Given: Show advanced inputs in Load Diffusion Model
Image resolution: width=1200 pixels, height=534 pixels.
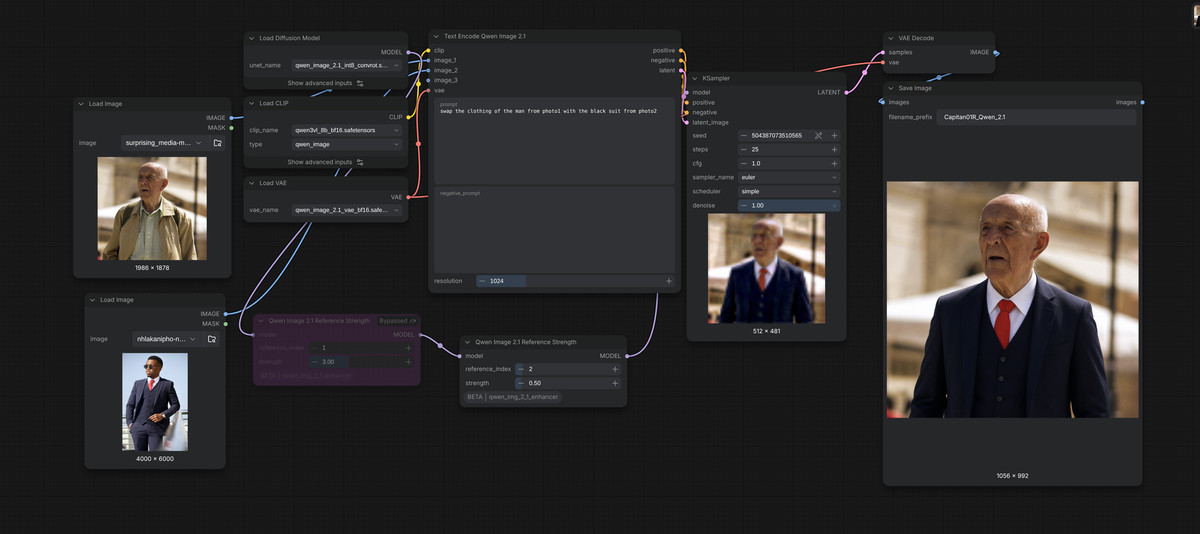Looking at the screenshot, I should [326, 83].
